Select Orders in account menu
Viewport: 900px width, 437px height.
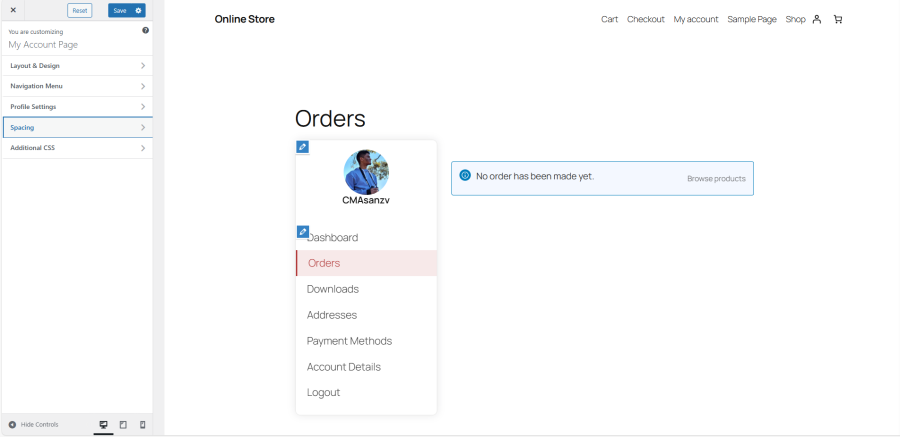[366, 263]
